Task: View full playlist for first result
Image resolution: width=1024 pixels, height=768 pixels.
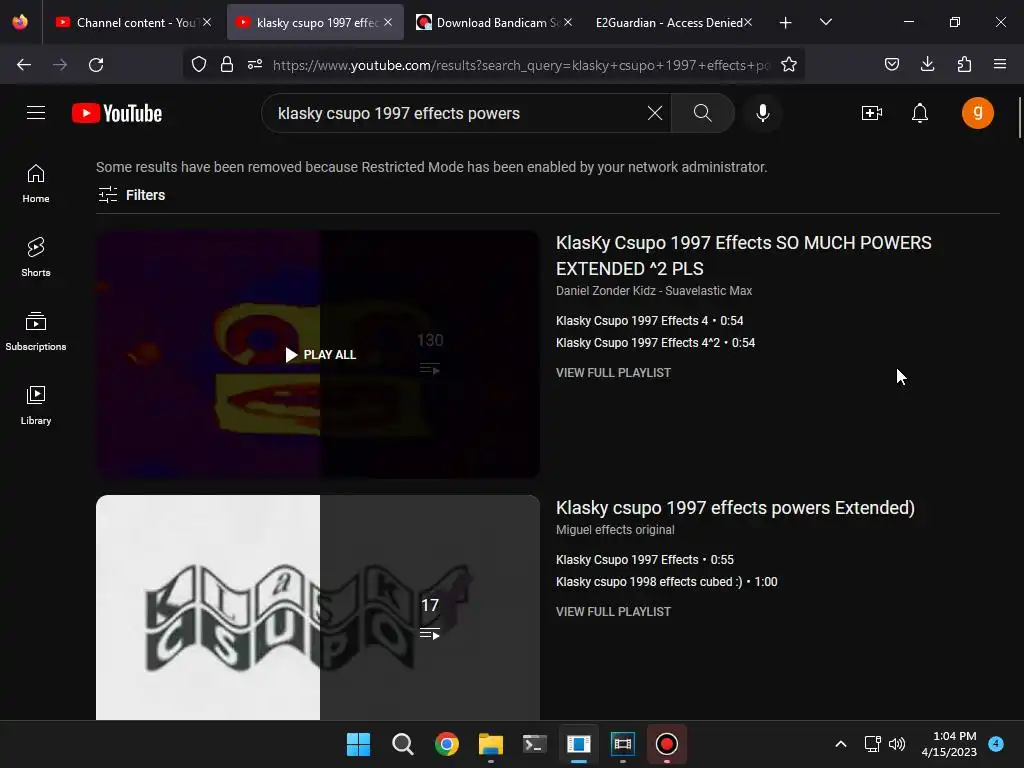Action: [613, 373]
